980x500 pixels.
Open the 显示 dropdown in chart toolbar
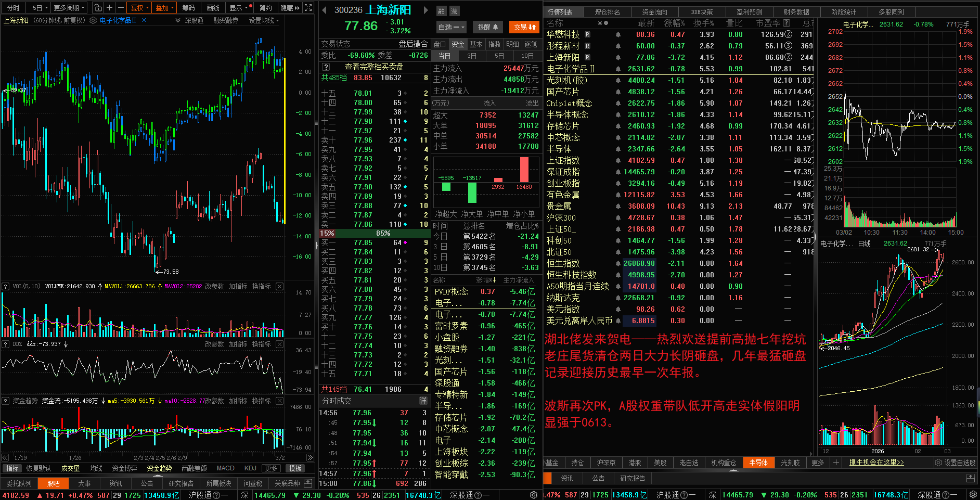pyautogui.click(x=239, y=8)
